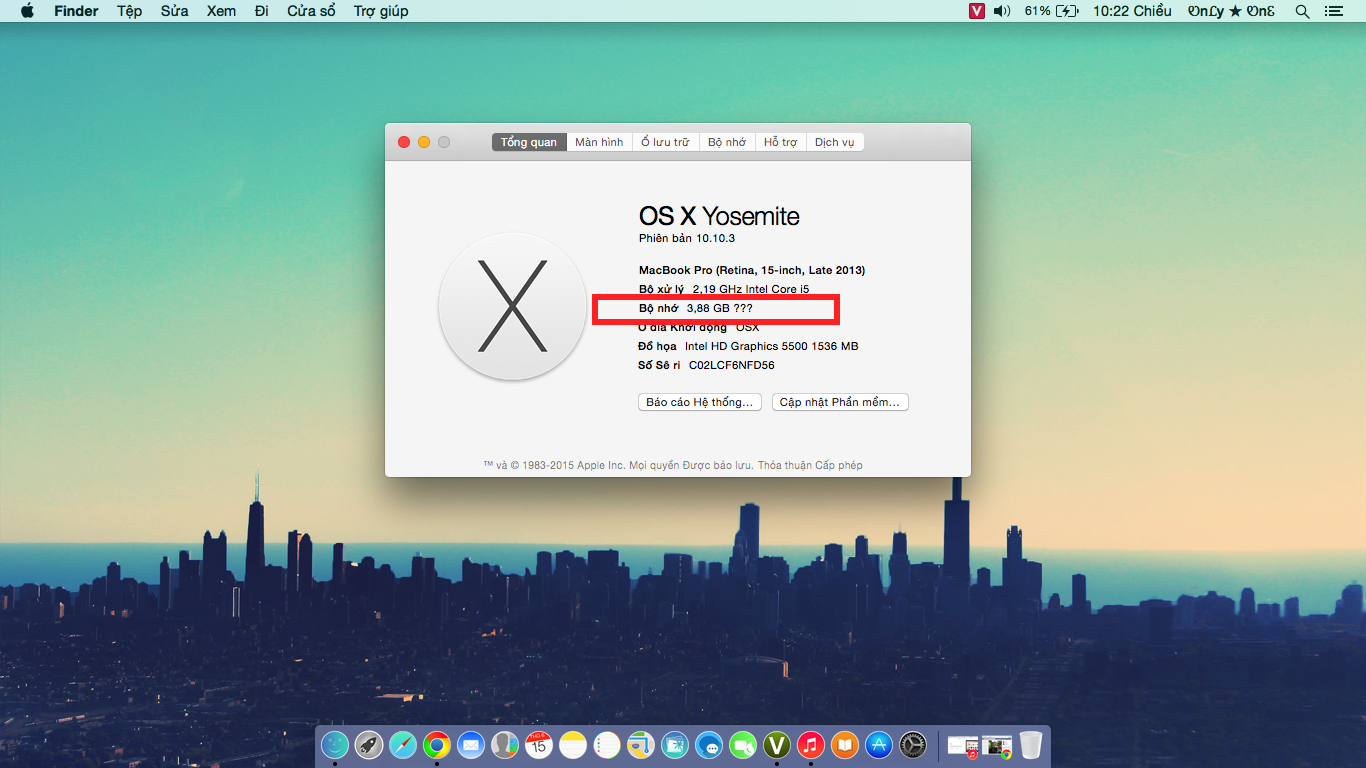1366x768 pixels.
Task: Open the Thỏa thuận Cấp phép link
Action: 810,465
